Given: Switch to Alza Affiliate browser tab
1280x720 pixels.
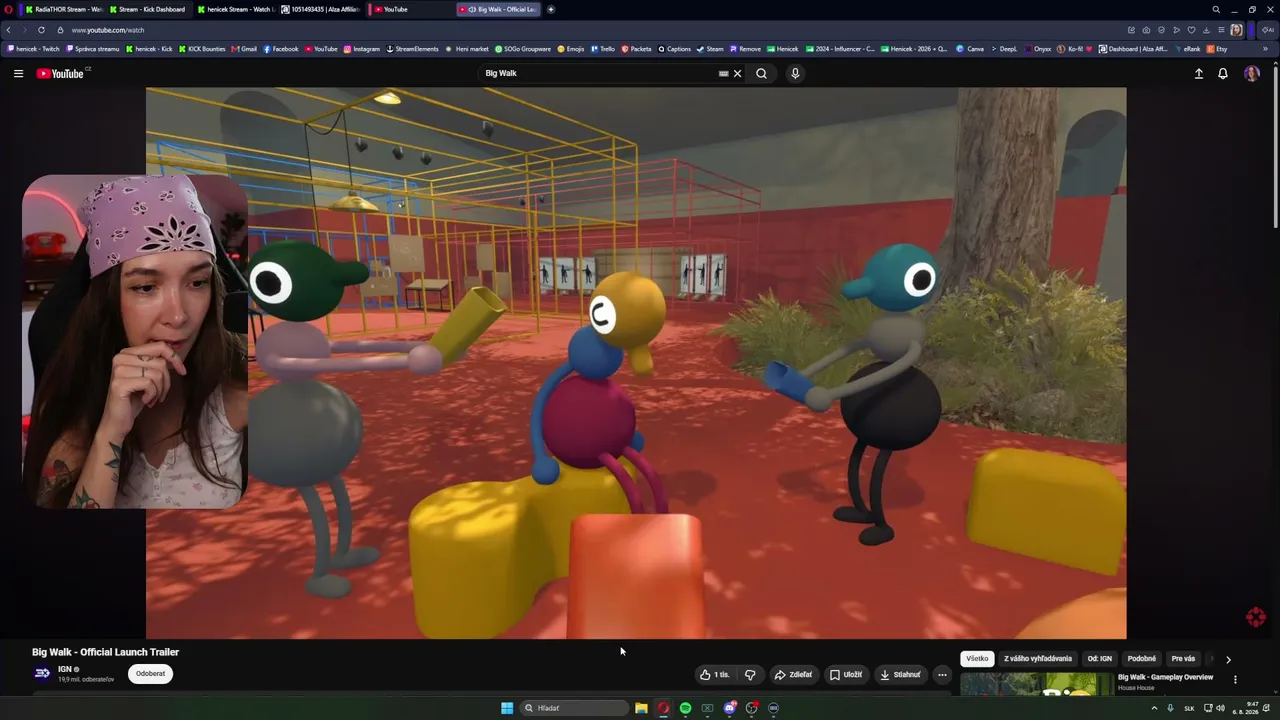Looking at the screenshot, I should [x=321, y=9].
